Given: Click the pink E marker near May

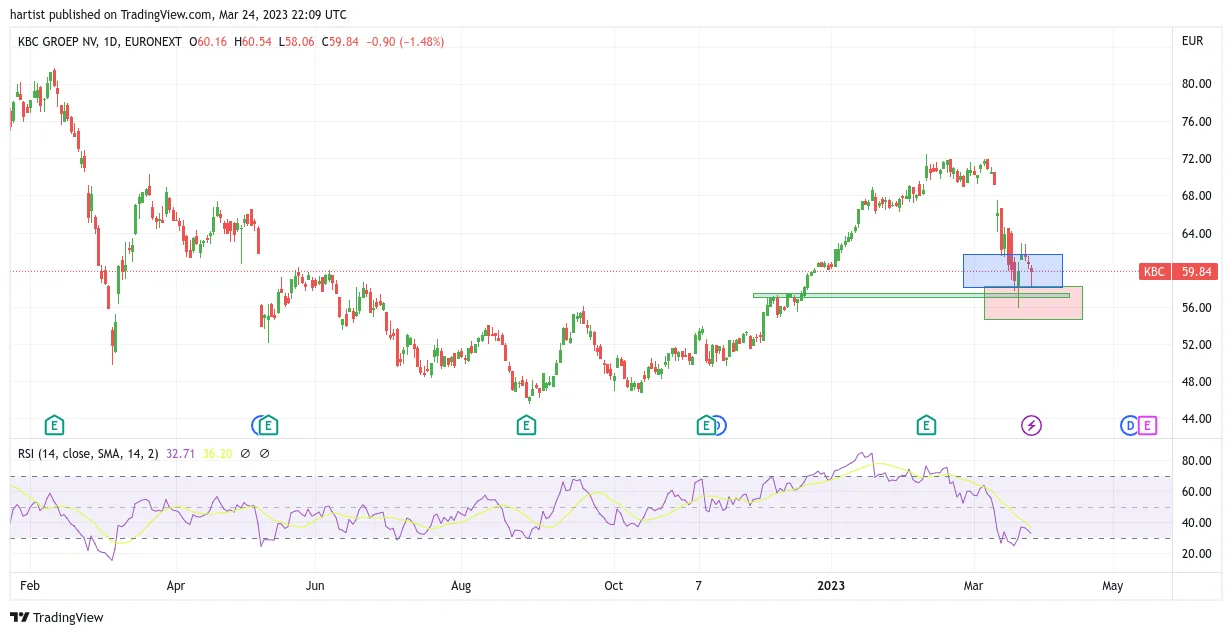Looking at the screenshot, I should click(x=1147, y=426).
